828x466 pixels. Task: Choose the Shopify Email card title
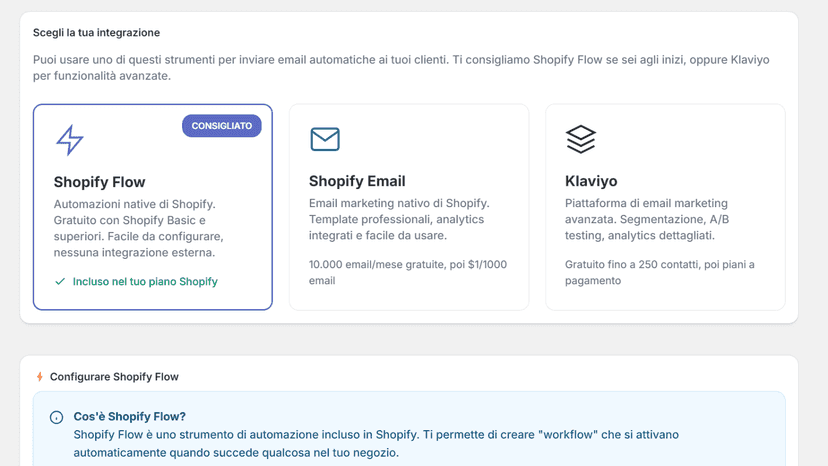tap(357, 181)
